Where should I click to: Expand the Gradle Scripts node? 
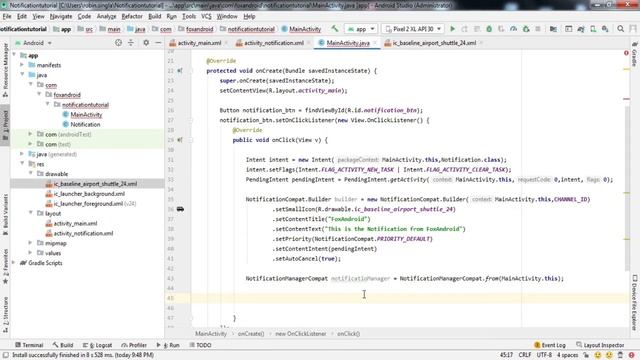pyautogui.click(x=14, y=263)
